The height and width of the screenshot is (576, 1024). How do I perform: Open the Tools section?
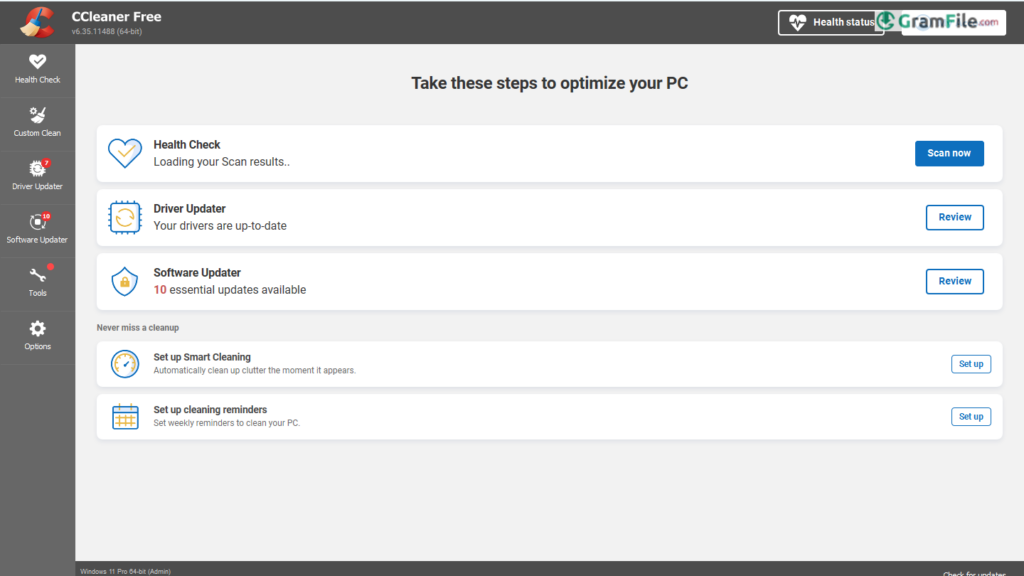pyautogui.click(x=37, y=282)
